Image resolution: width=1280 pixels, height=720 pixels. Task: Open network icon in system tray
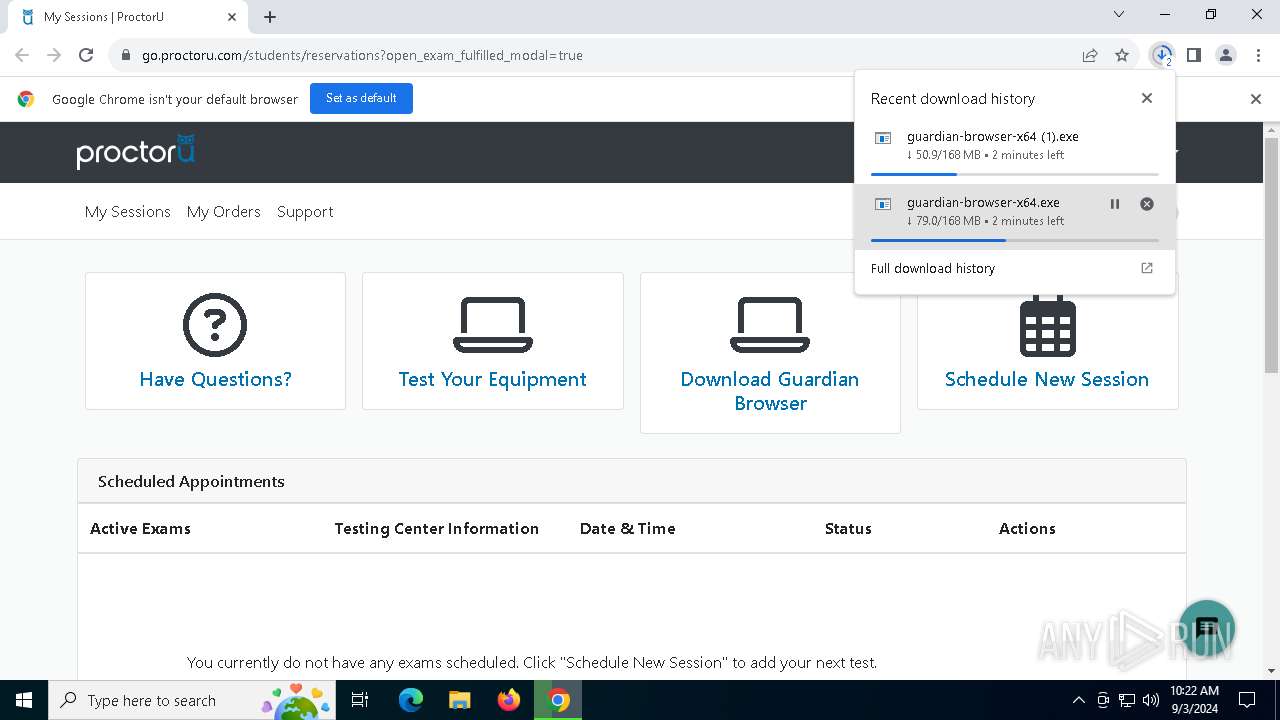[1127, 700]
